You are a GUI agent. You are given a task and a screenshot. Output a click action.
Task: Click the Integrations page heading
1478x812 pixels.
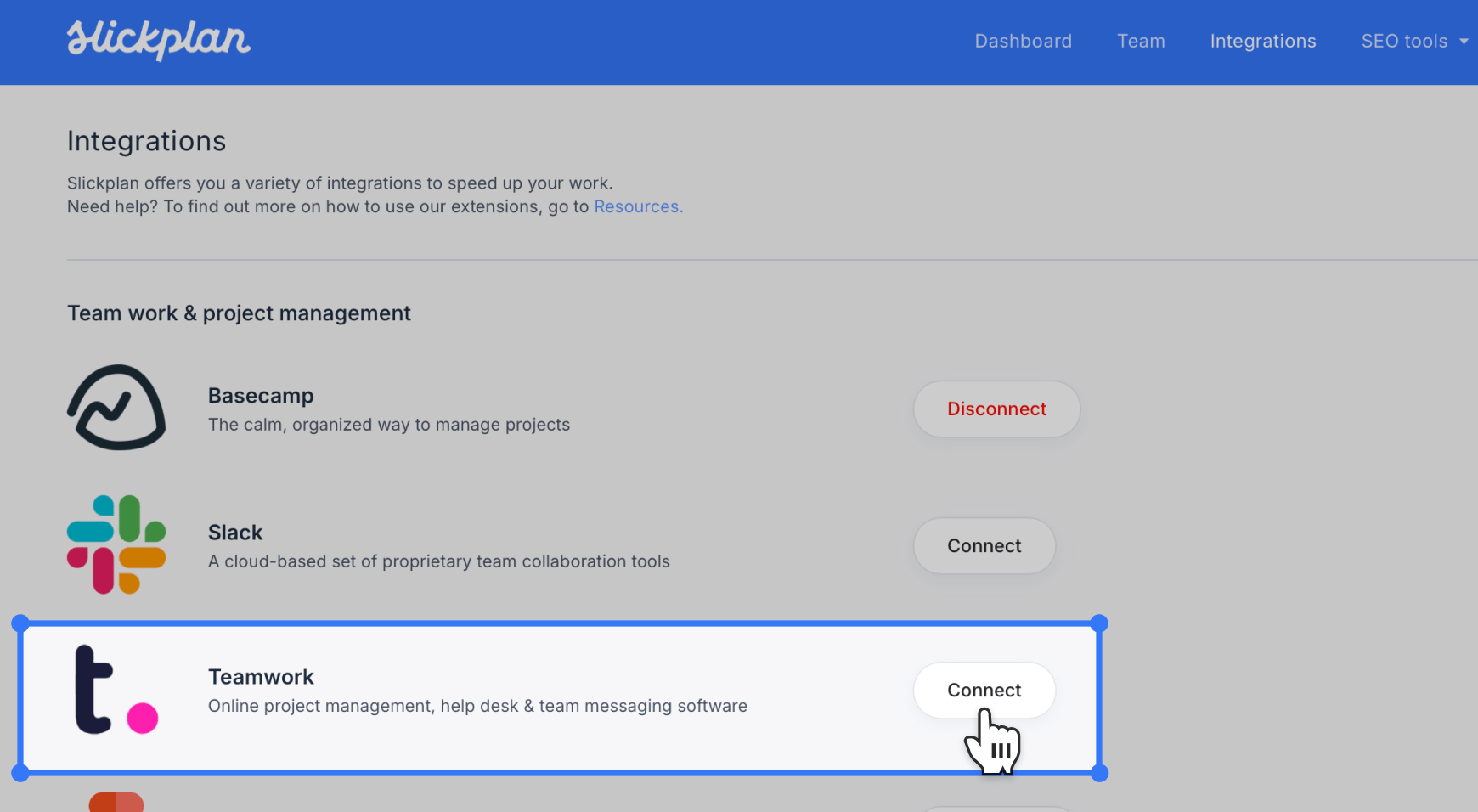pyautogui.click(x=146, y=140)
